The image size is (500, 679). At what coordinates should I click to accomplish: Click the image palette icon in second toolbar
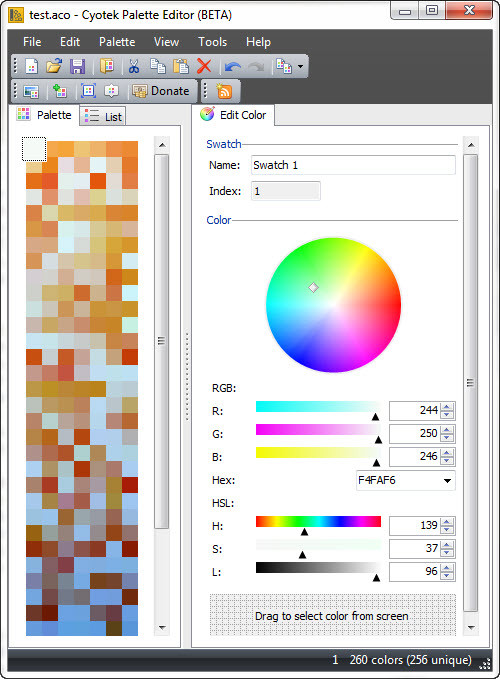click(x=31, y=91)
